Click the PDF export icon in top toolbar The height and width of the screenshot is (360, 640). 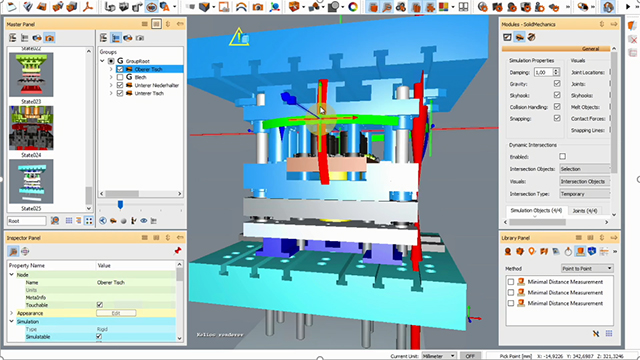pyautogui.click(x=87, y=7)
